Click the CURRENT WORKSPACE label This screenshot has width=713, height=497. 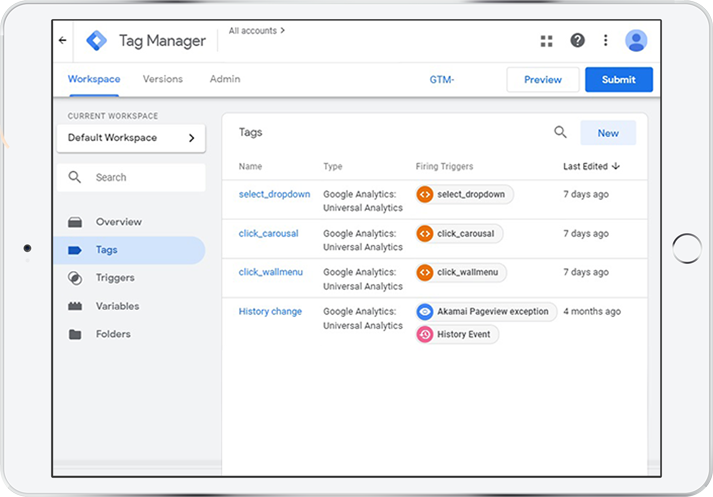coord(113,116)
